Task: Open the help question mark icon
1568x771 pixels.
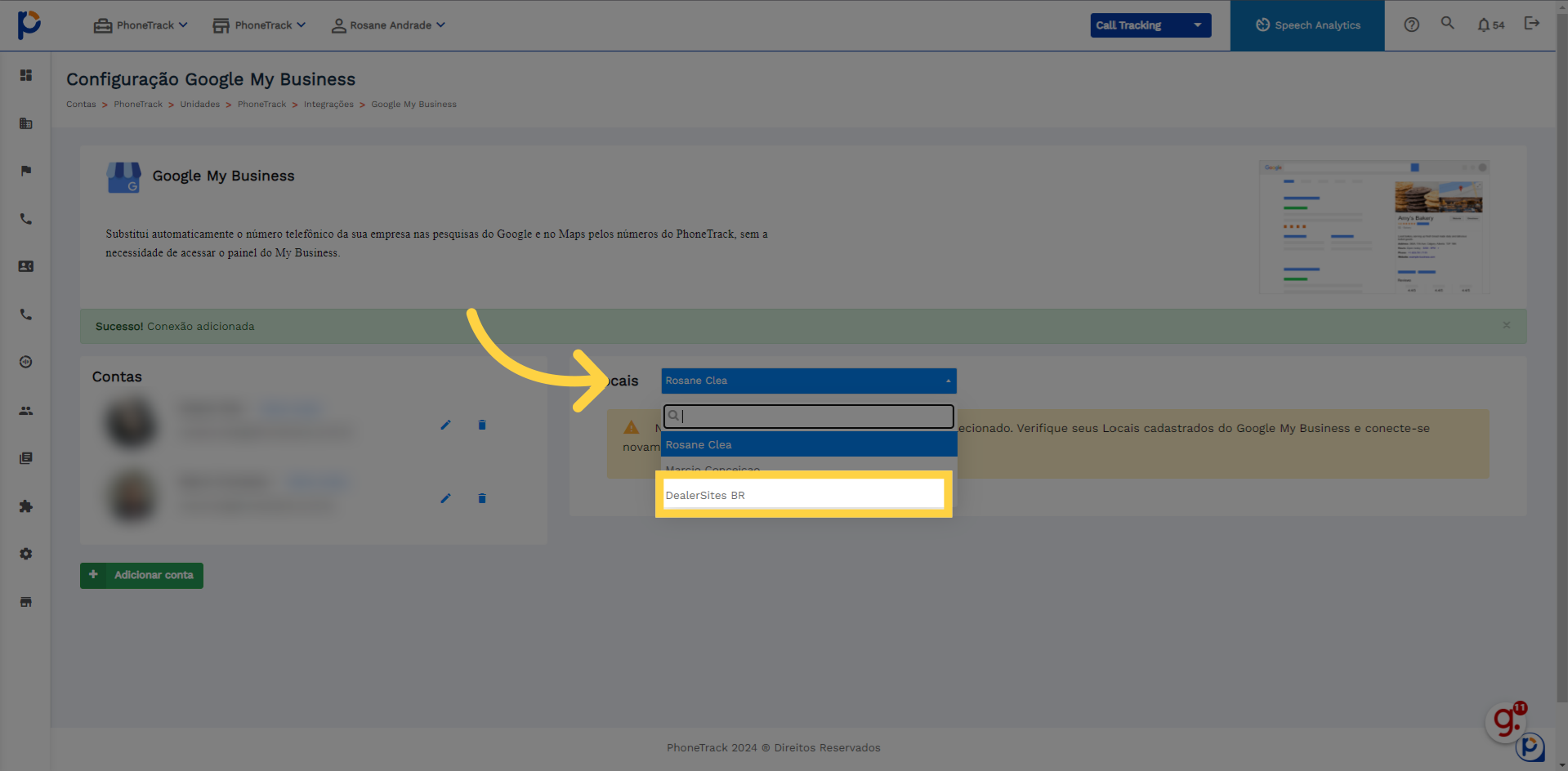Action: coord(1411,25)
